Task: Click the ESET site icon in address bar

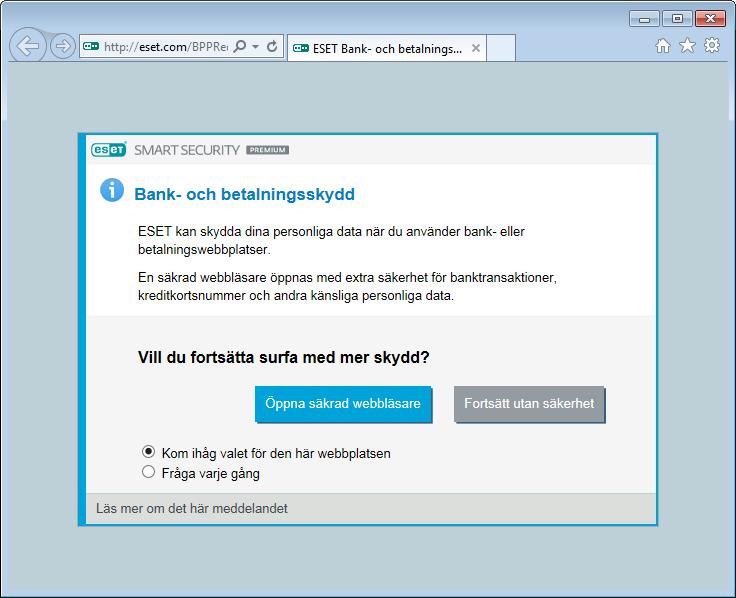Action: click(x=91, y=46)
